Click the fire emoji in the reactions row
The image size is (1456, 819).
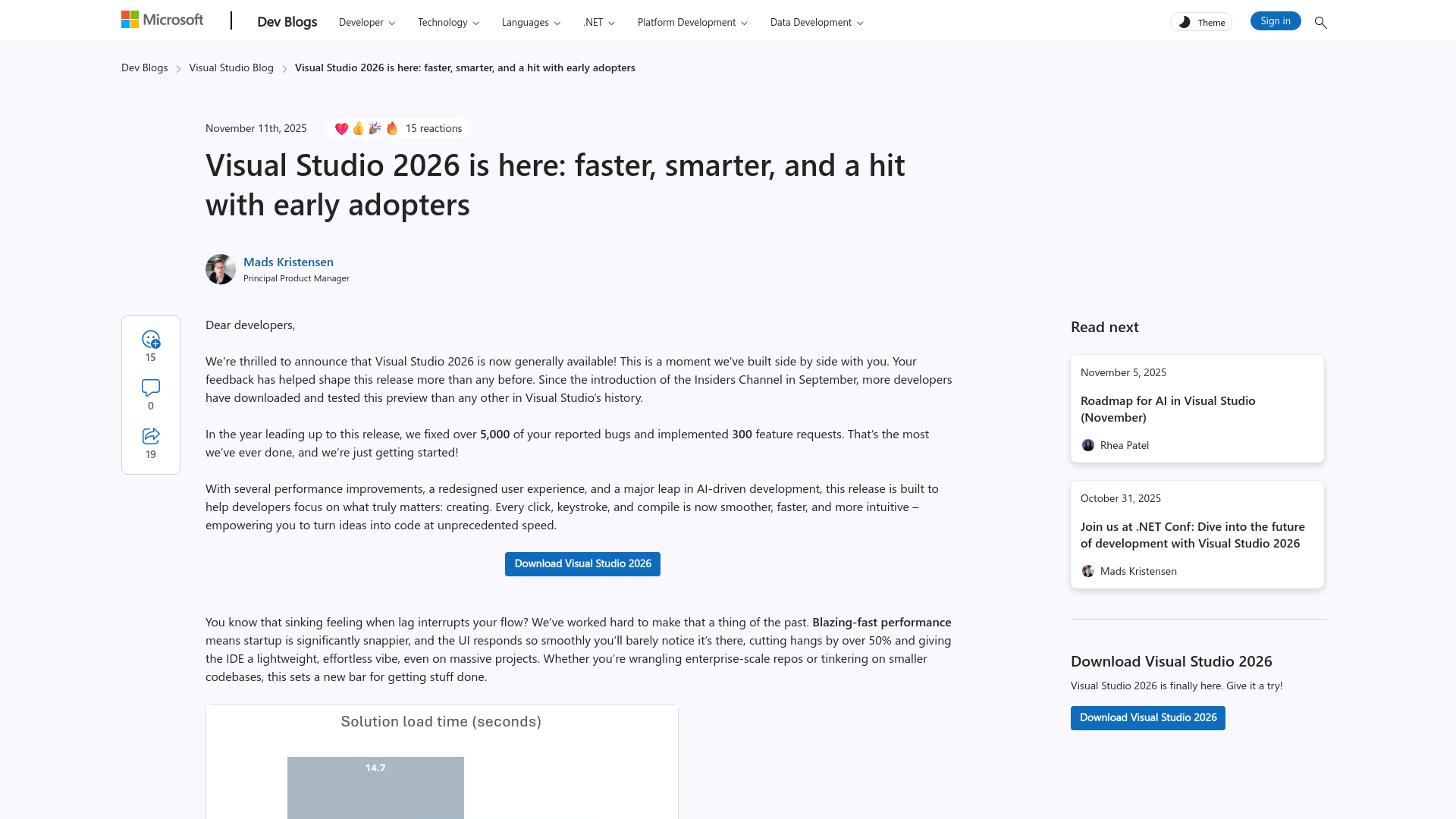click(391, 128)
